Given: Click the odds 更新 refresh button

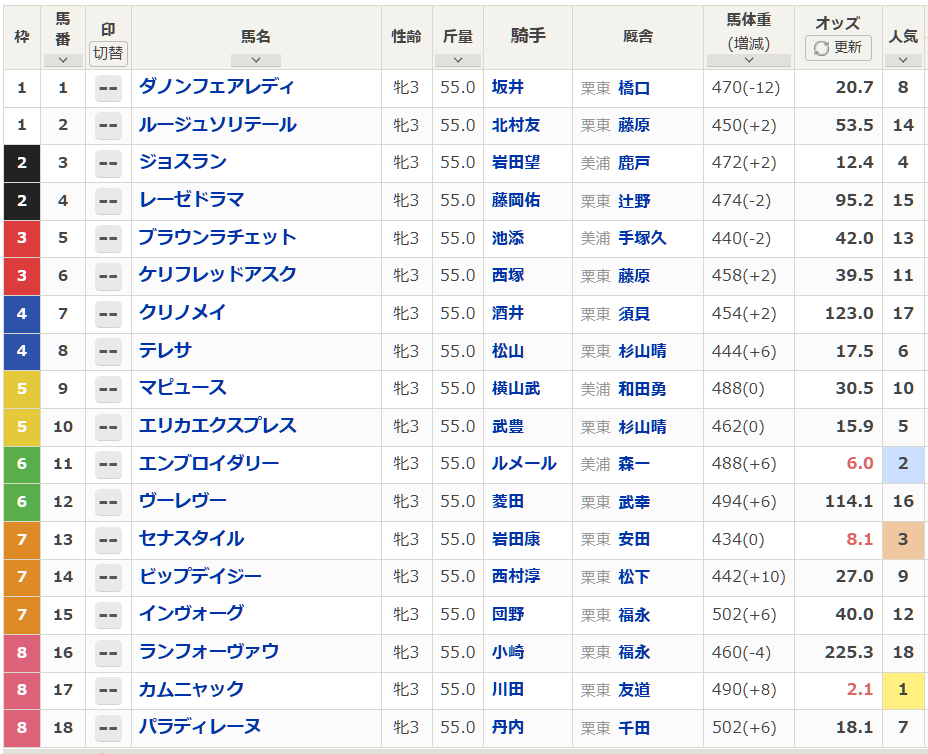Looking at the screenshot, I should tap(838, 48).
